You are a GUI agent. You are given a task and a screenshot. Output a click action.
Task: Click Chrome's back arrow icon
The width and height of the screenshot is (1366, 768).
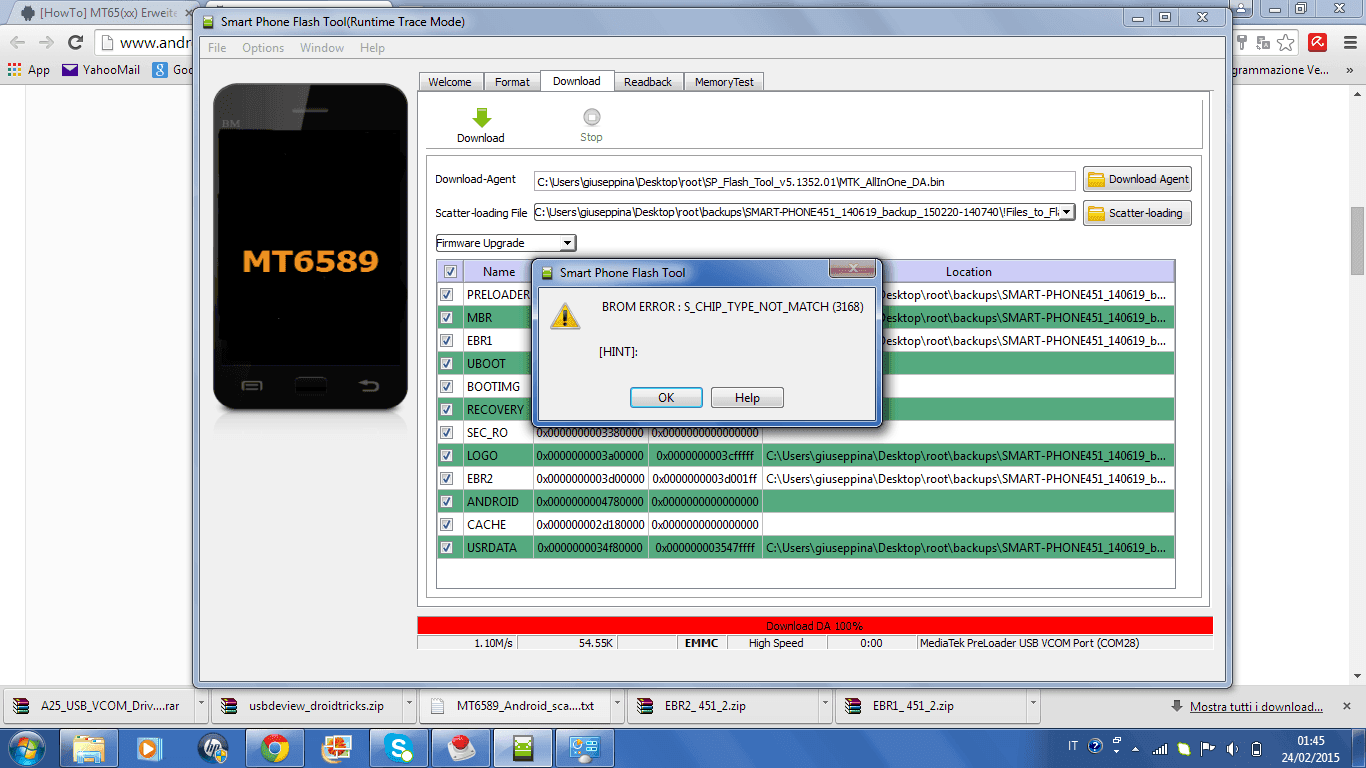pyautogui.click(x=17, y=42)
